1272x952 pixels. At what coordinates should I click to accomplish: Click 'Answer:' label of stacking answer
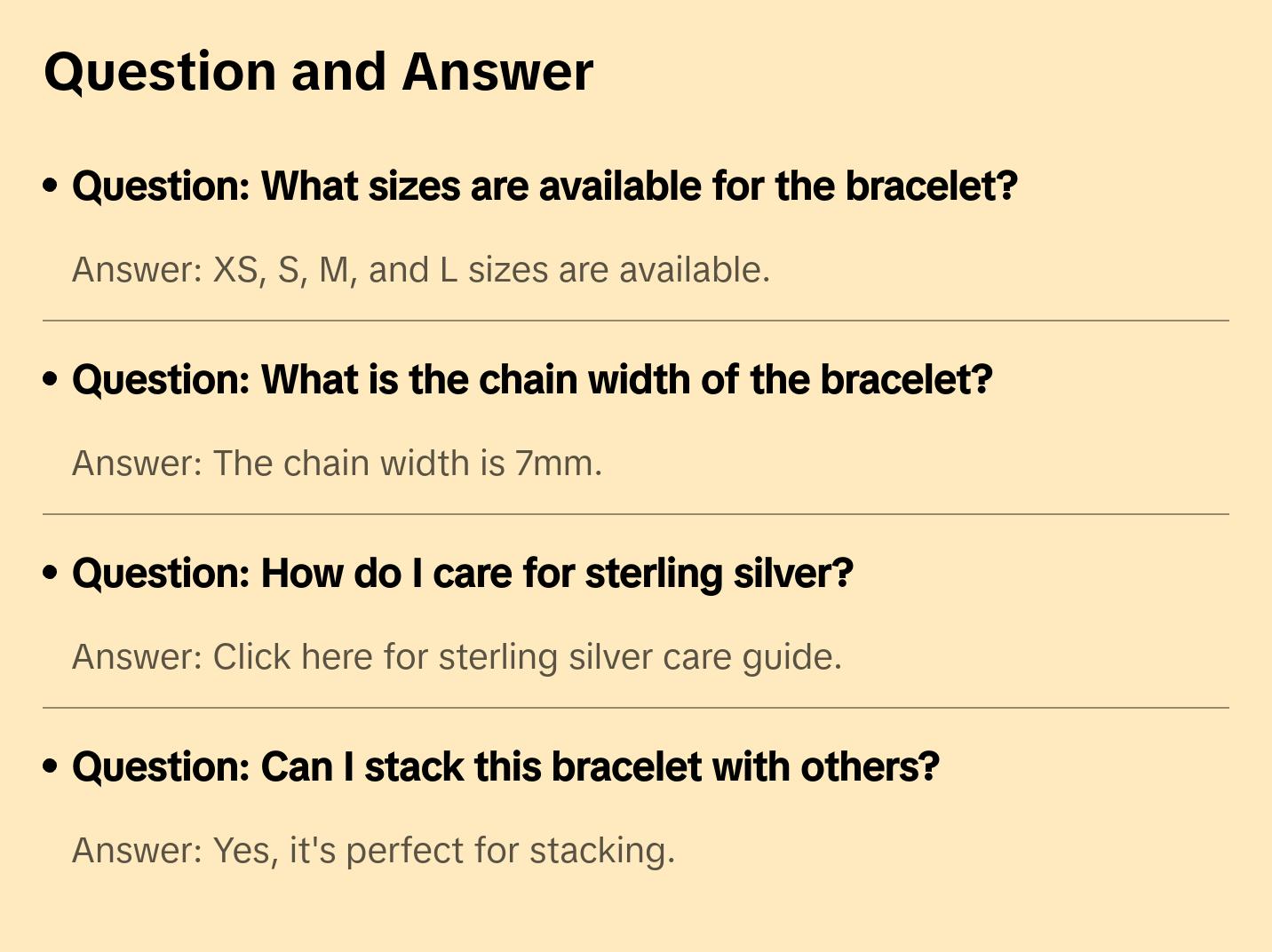coord(137,851)
